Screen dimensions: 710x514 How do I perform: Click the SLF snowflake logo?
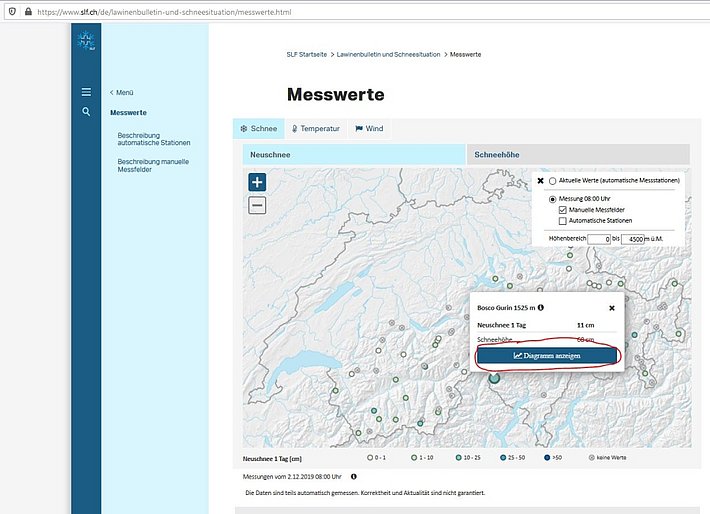[86, 42]
